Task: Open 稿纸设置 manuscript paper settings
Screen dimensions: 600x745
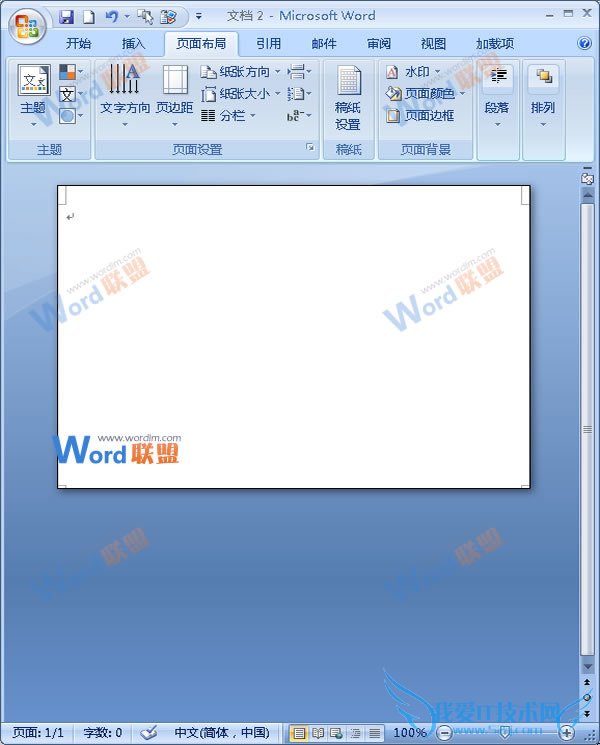Action: click(348, 98)
